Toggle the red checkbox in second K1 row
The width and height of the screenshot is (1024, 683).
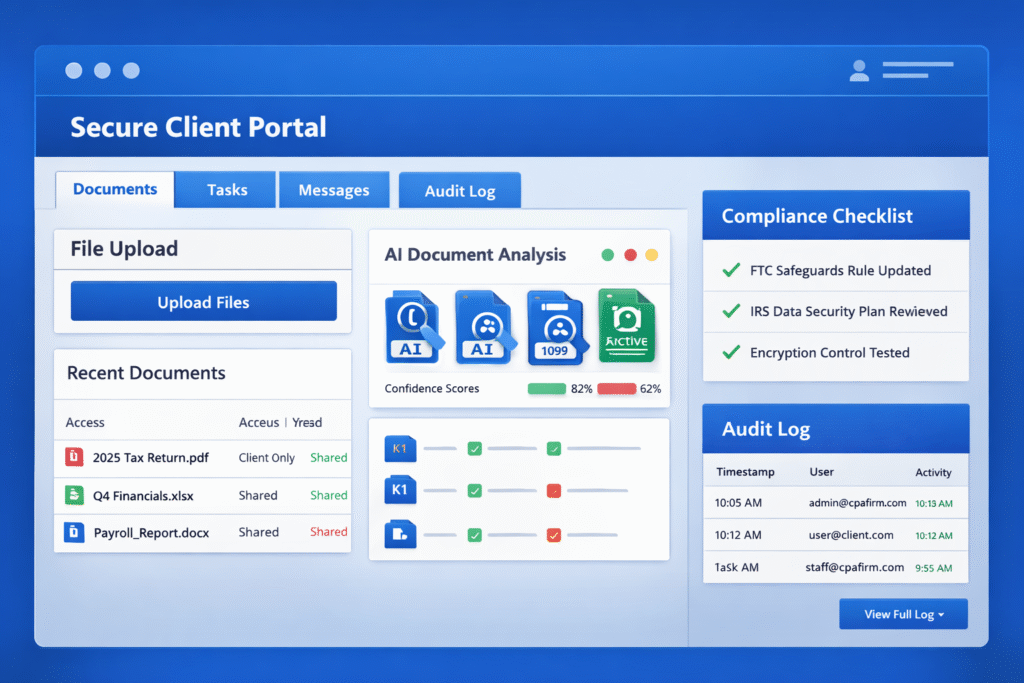pos(553,491)
